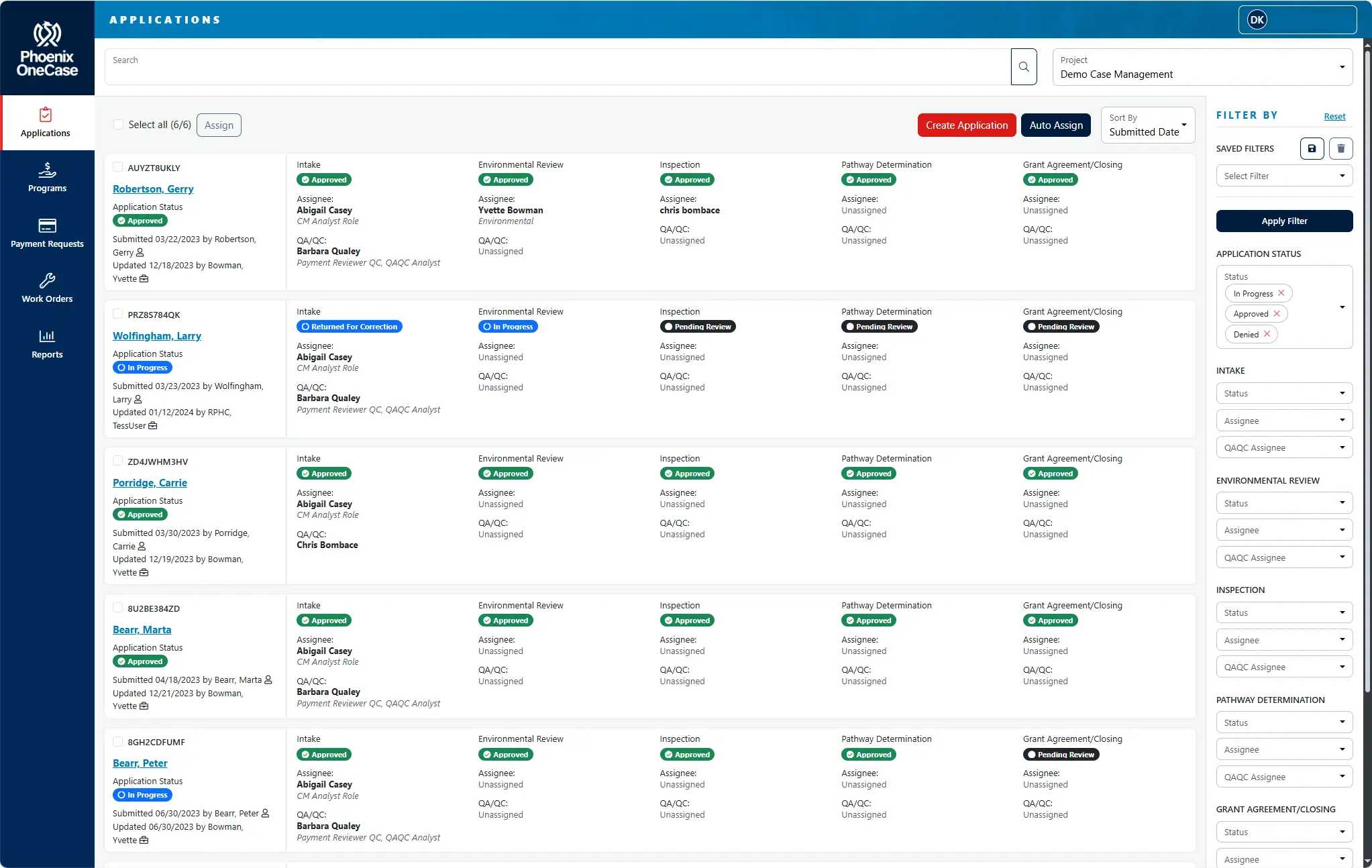Image resolution: width=1372 pixels, height=868 pixels.
Task: Go to Programs in the sidebar
Action: click(x=47, y=177)
